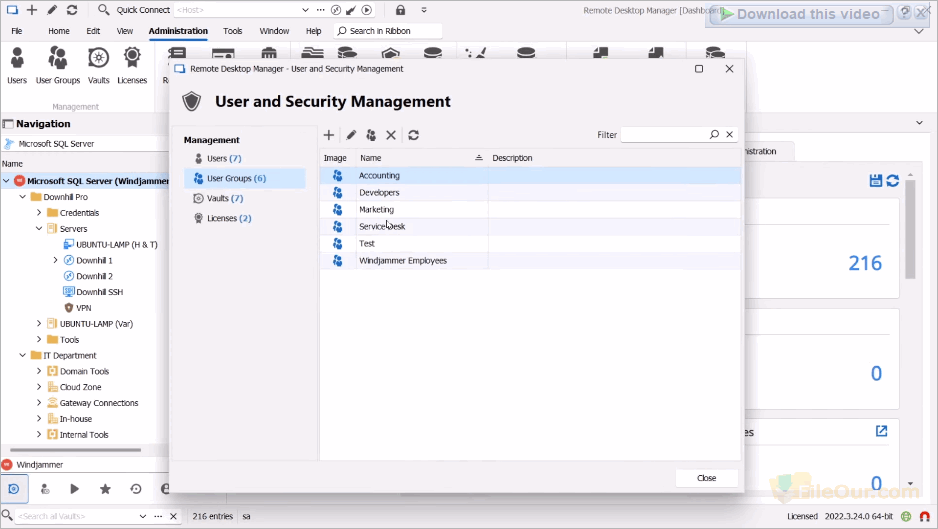Open Vaults in ribbon
938x529 pixels.
pyautogui.click(x=99, y=66)
